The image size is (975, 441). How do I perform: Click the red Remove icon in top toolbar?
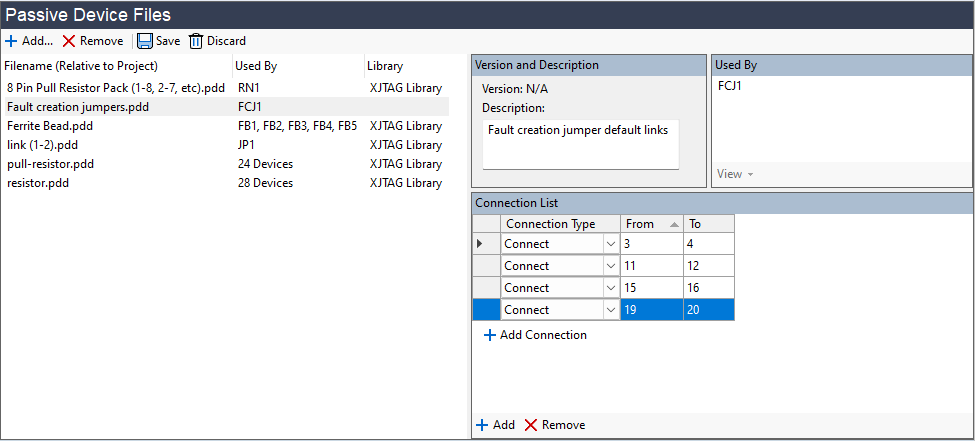69,41
